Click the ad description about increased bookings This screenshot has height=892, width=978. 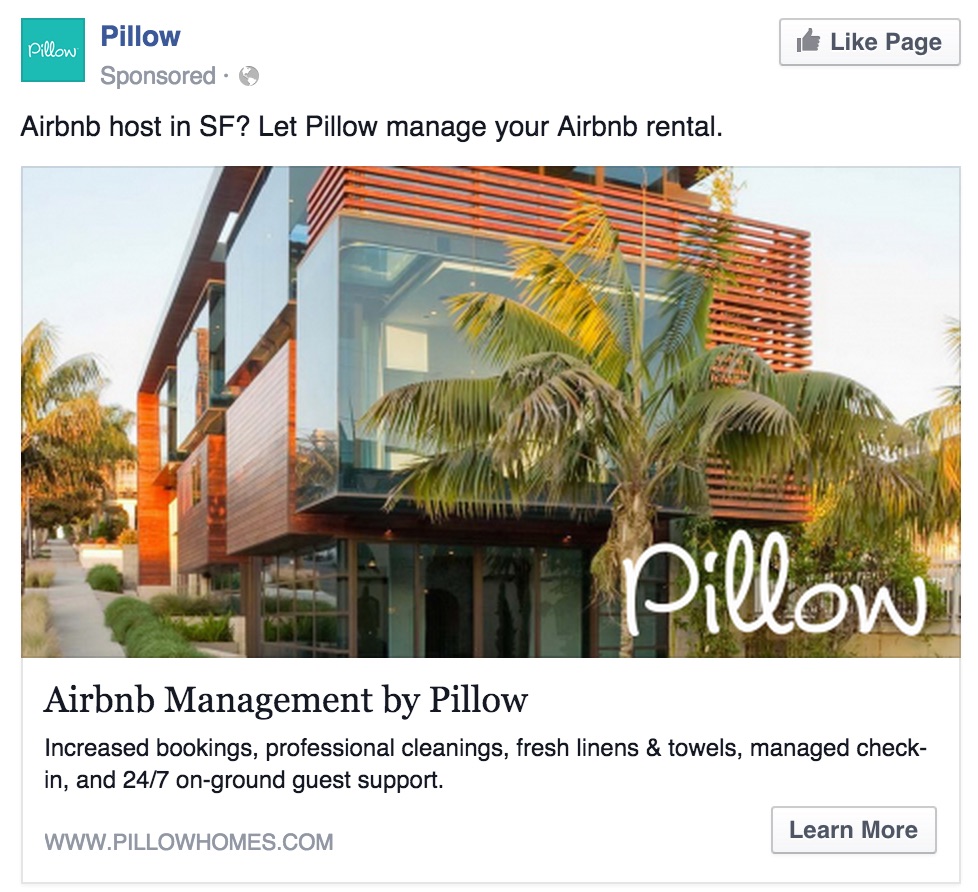[x=485, y=764]
